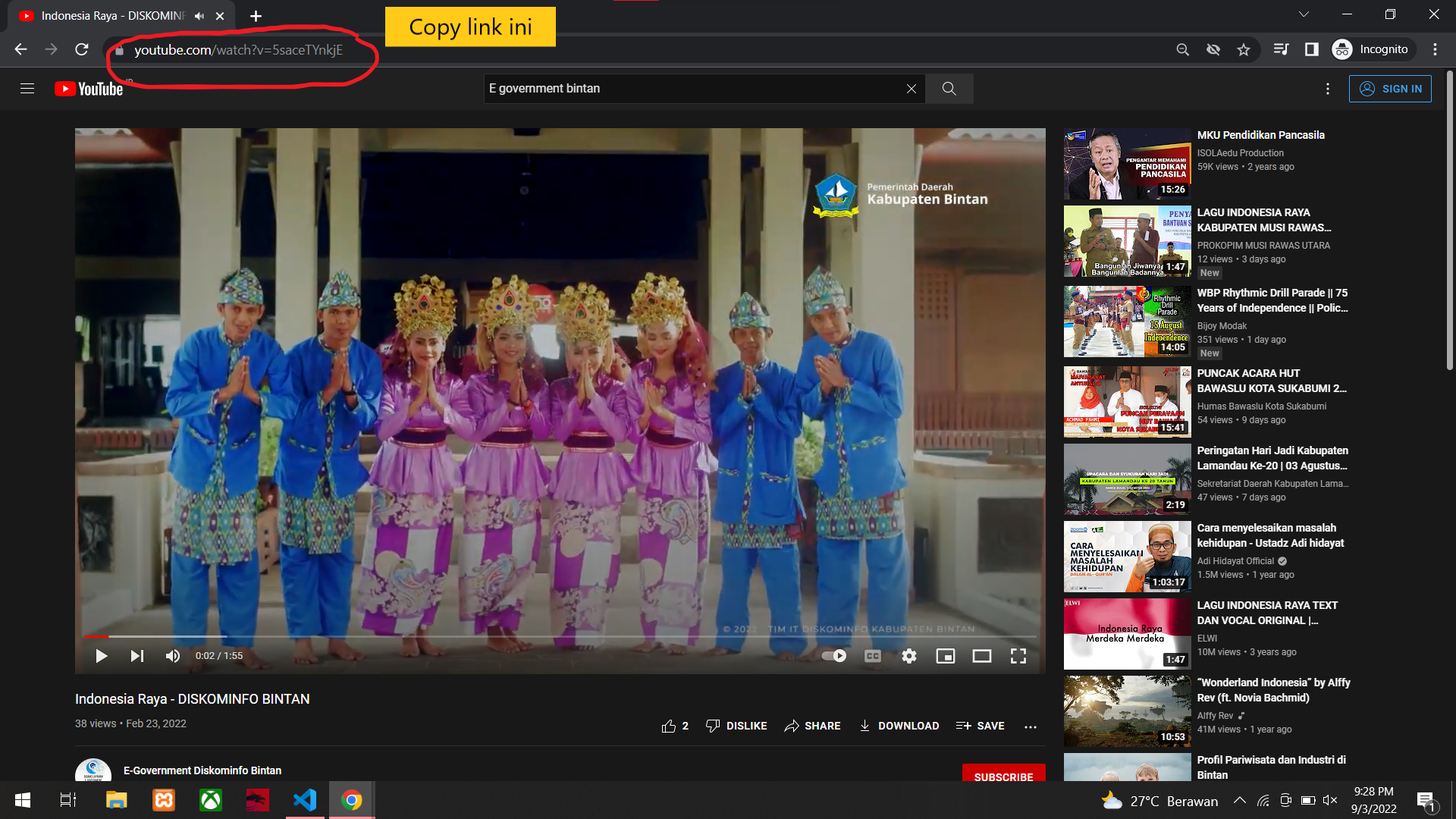Show hidden system tray icons
The height and width of the screenshot is (819, 1456).
[x=1239, y=800]
